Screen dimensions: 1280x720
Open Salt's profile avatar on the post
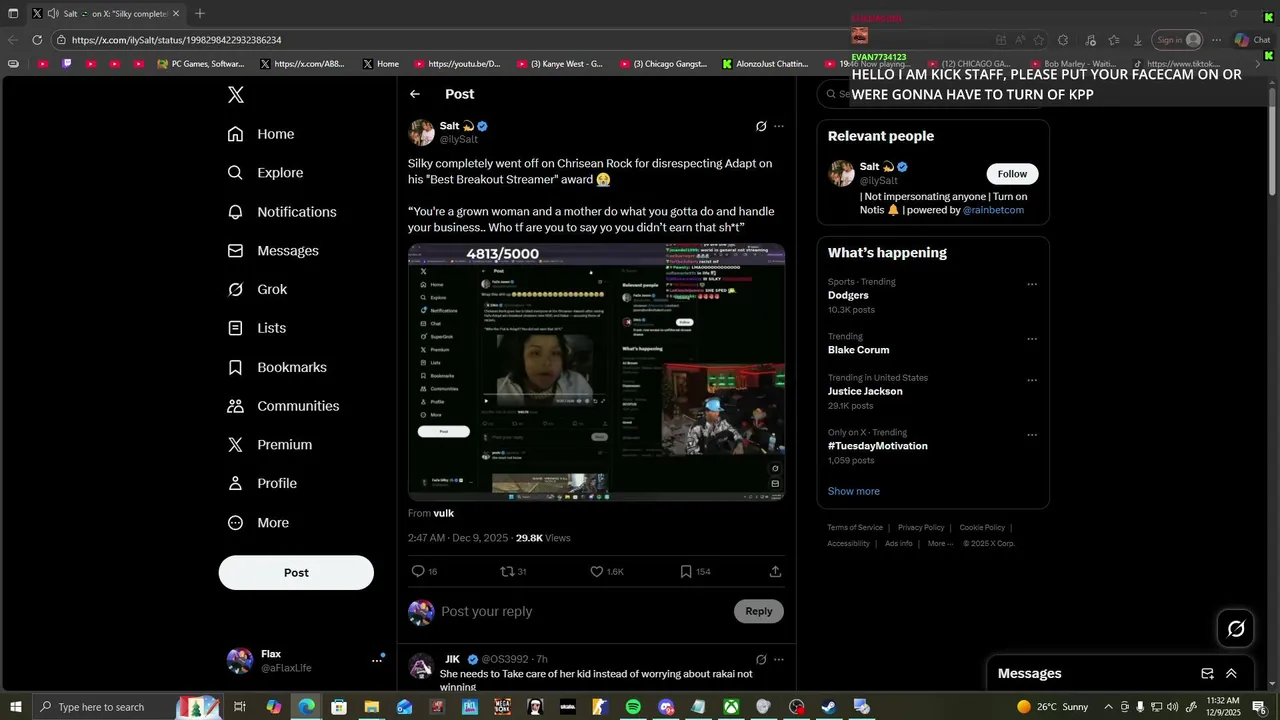421,132
